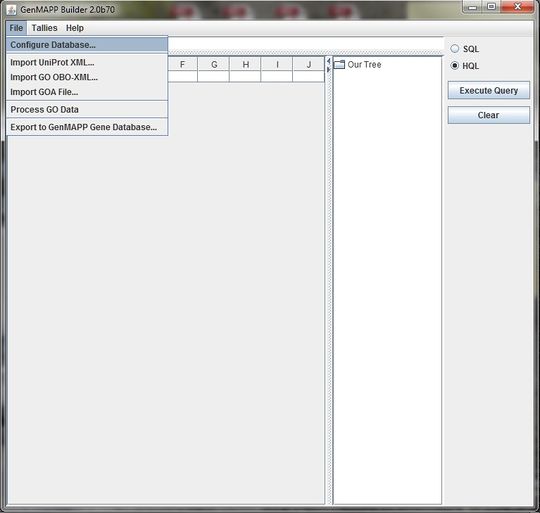Click the Java icon in title bar
This screenshot has height=513, width=540.
[x=11, y=10]
